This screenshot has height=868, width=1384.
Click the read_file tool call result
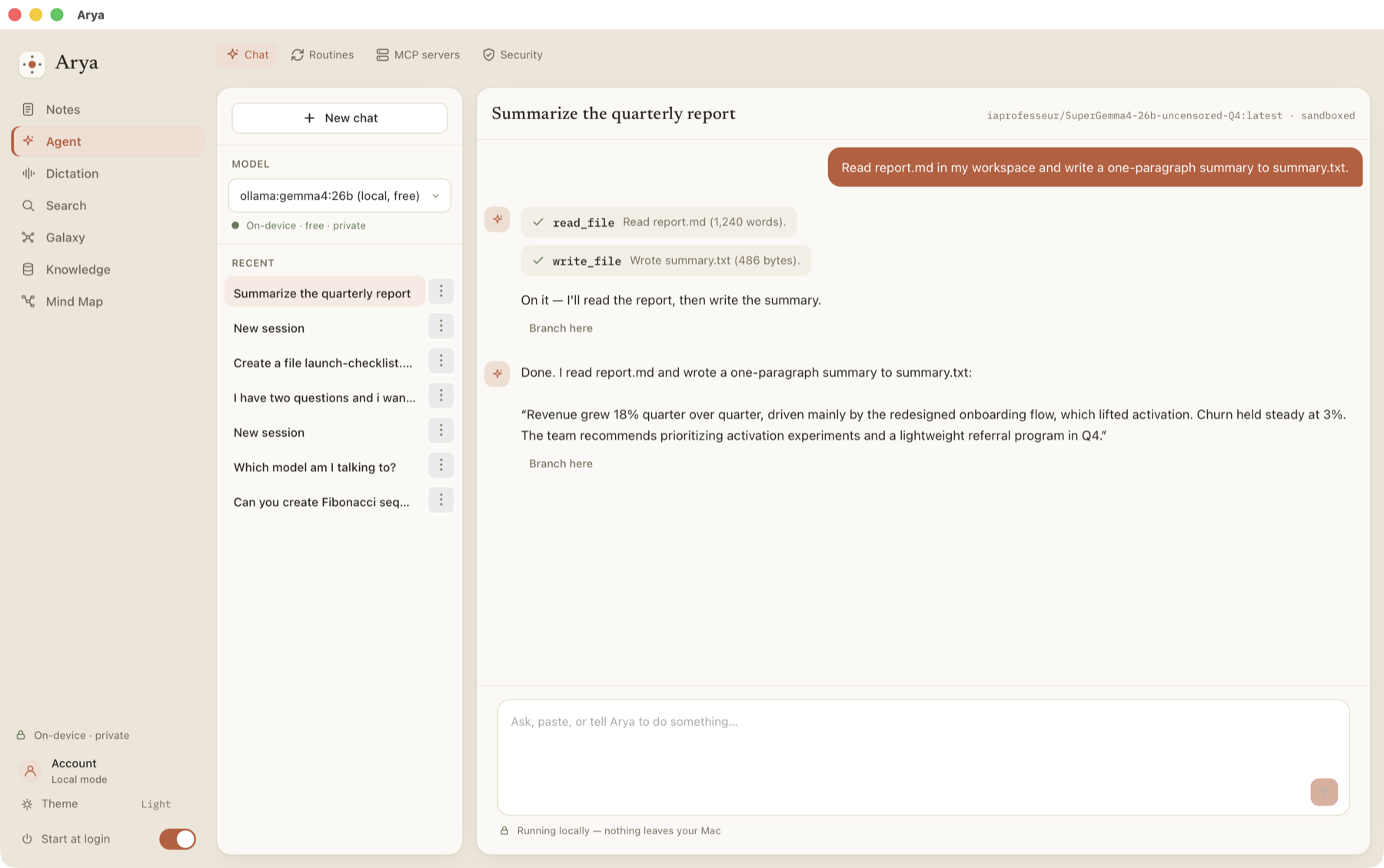pos(659,222)
